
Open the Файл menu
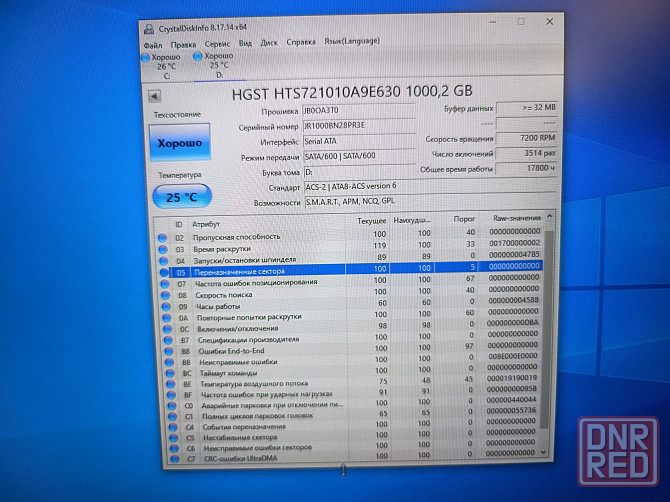click(153, 45)
